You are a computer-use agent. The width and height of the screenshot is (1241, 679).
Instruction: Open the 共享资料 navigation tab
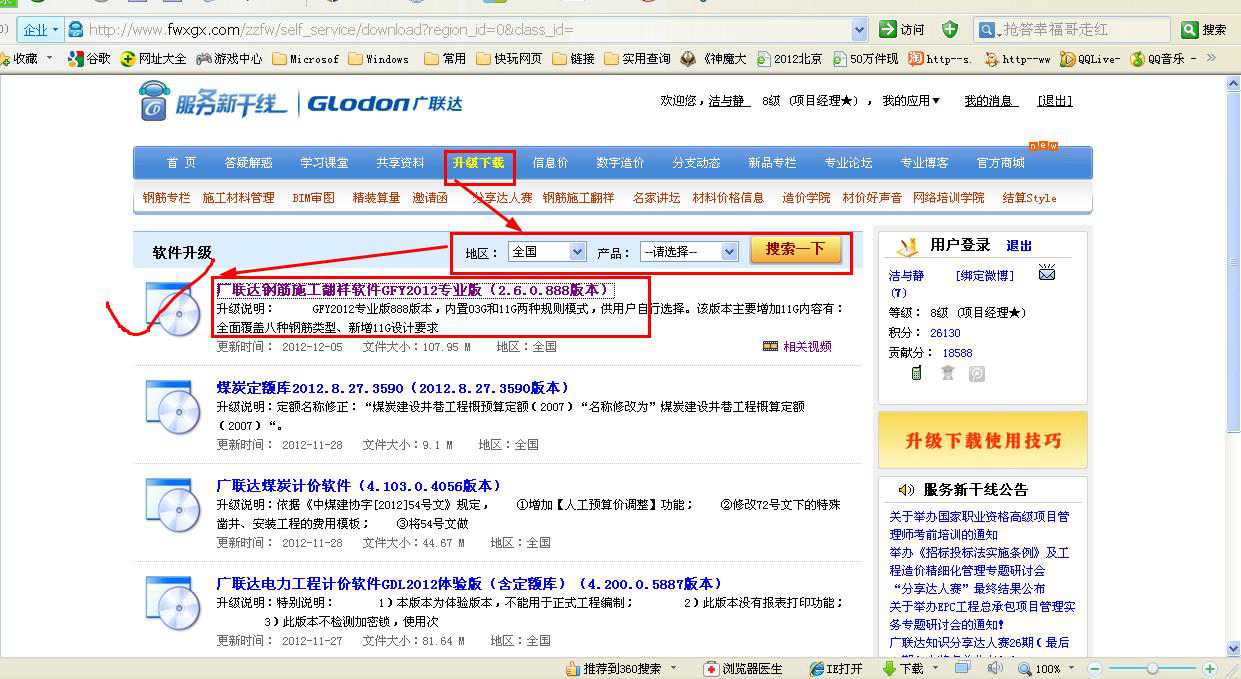pos(401,163)
